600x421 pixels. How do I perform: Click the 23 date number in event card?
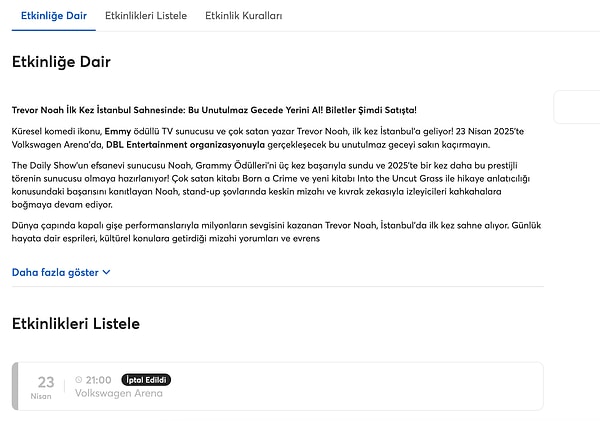click(x=46, y=382)
